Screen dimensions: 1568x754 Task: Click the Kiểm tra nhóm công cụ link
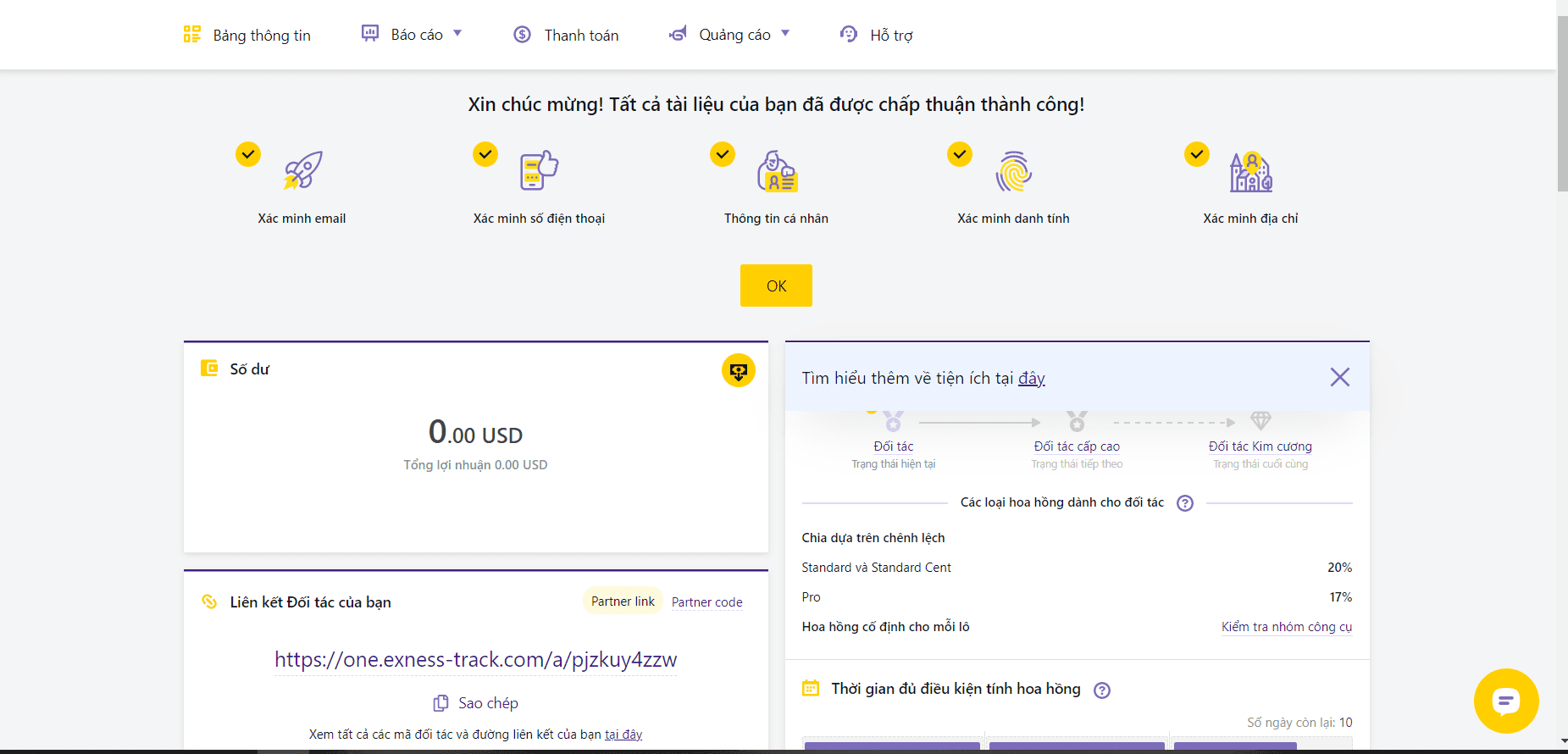[x=1287, y=627]
